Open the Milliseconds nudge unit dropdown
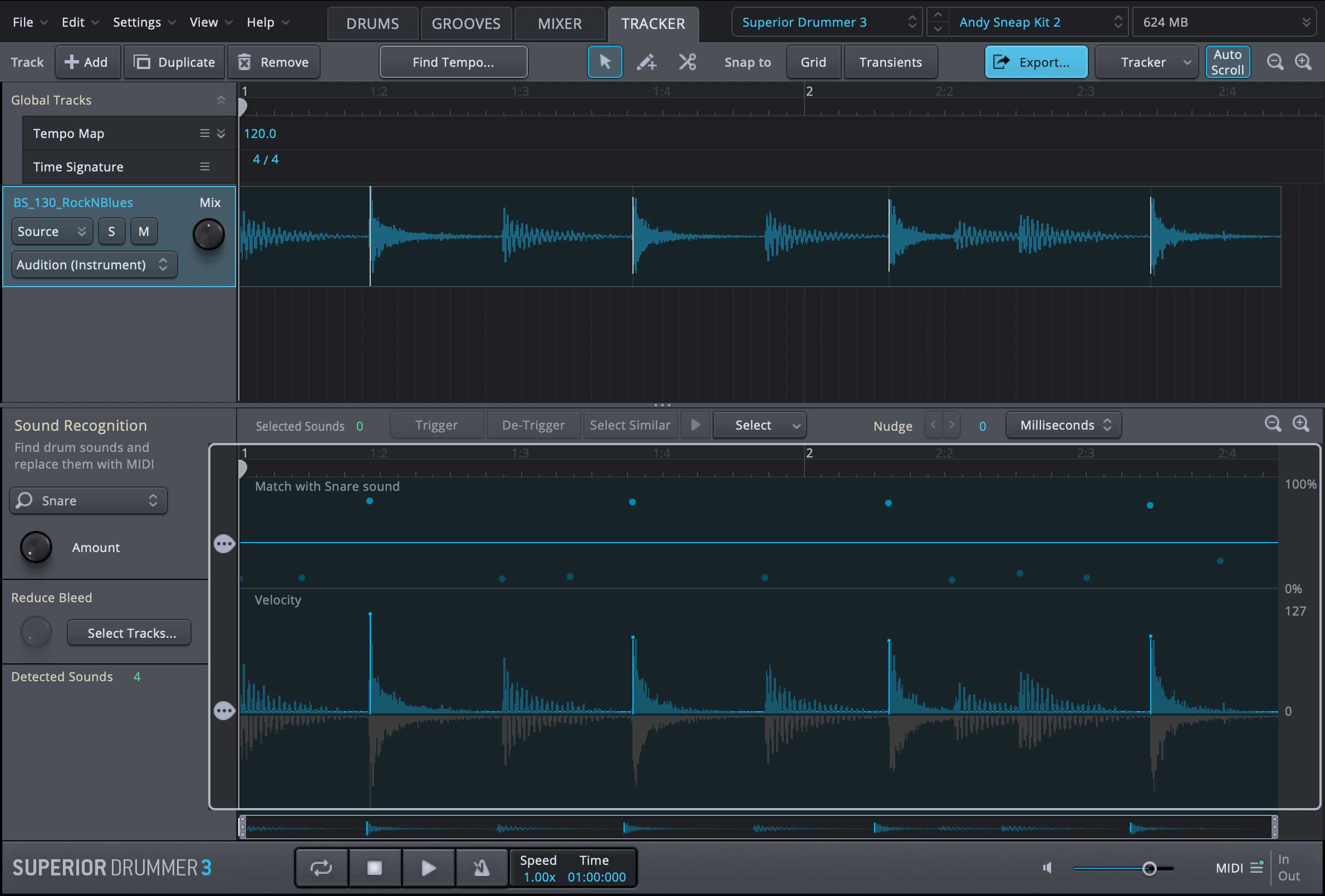The width and height of the screenshot is (1325, 896). point(1063,425)
